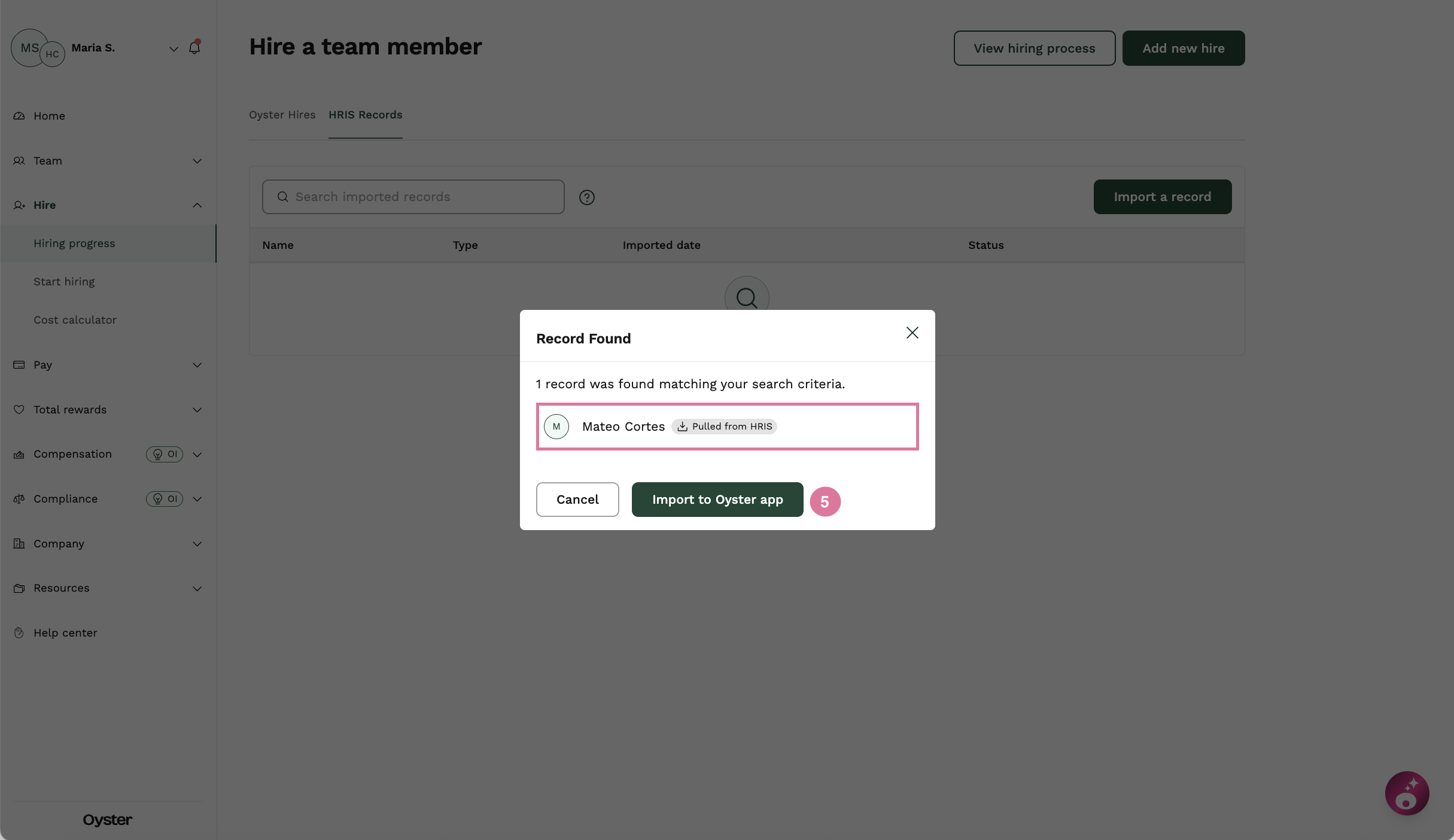Select the Total rewards heart icon
The image size is (1454, 840).
(19, 409)
